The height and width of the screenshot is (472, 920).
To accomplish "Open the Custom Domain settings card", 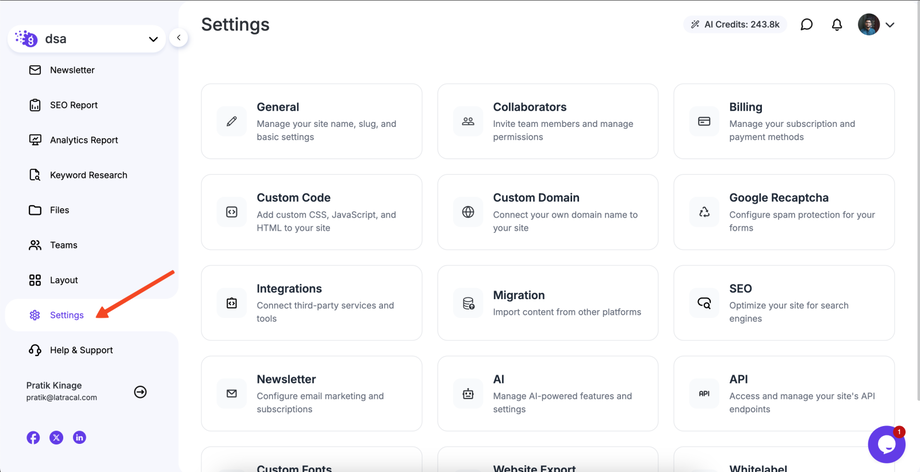I will (x=547, y=212).
